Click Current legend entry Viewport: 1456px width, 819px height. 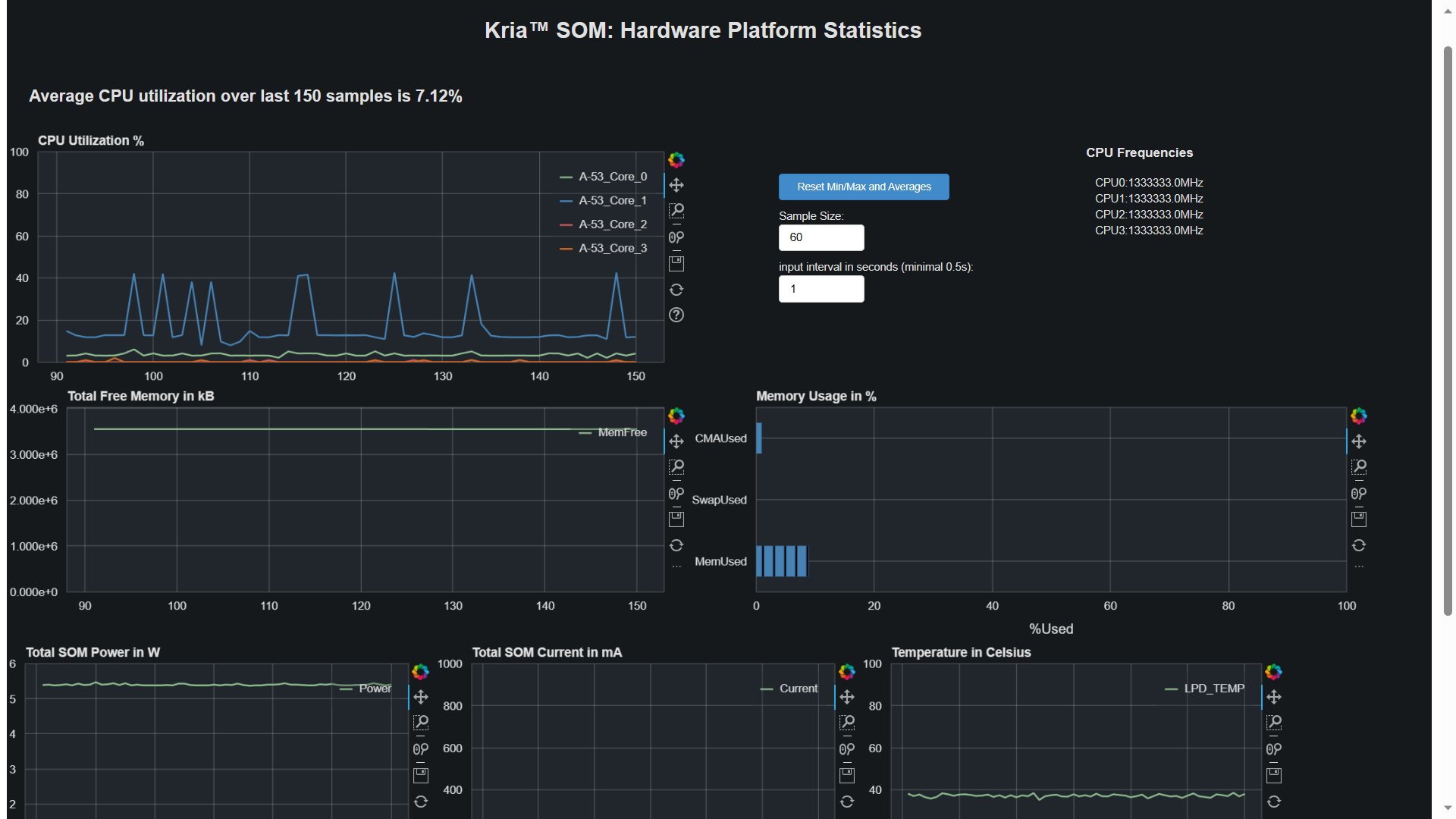(x=789, y=689)
